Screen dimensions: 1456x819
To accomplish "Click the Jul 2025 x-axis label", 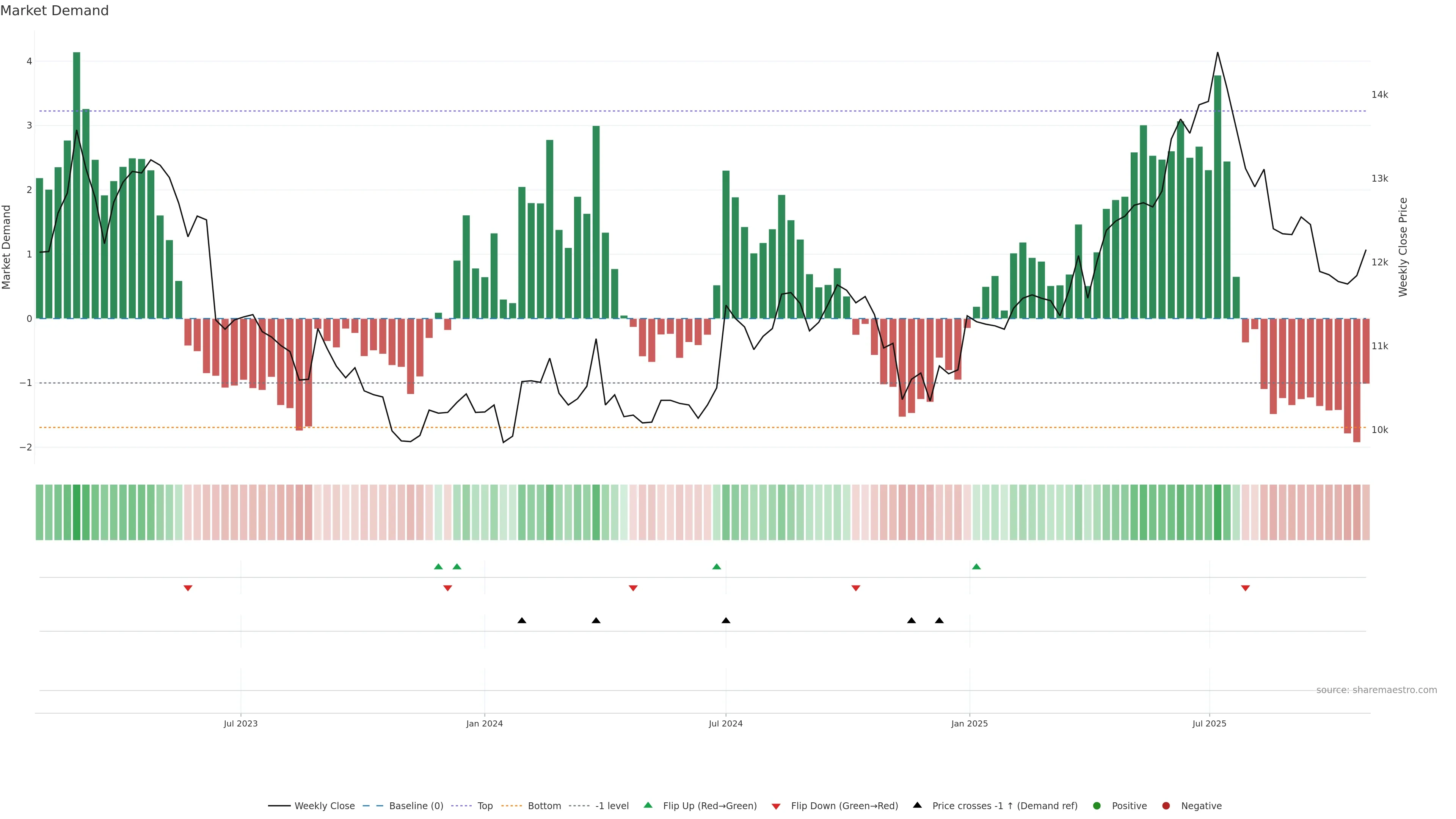I will click(1209, 723).
